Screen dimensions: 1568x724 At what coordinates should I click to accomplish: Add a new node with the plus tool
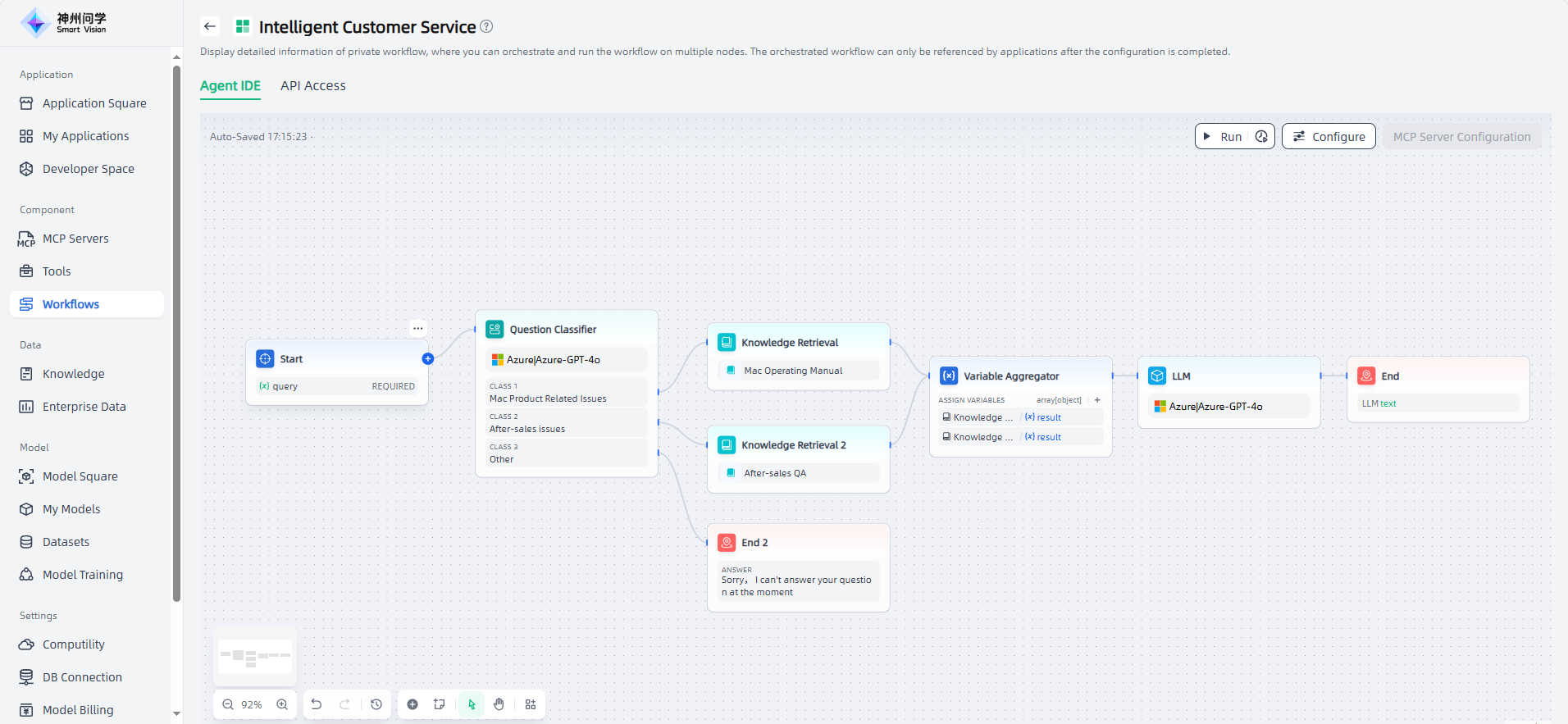pyautogui.click(x=413, y=704)
